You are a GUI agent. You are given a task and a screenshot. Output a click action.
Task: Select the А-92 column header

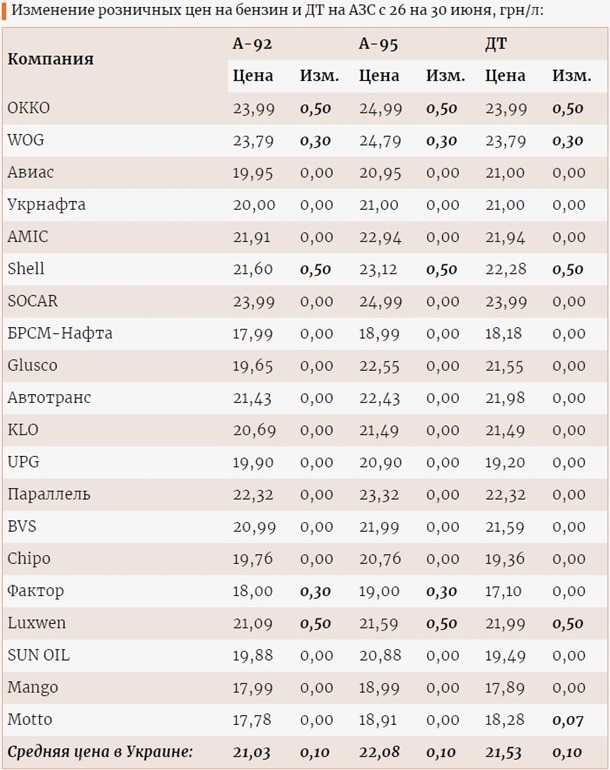click(x=252, y=44)
